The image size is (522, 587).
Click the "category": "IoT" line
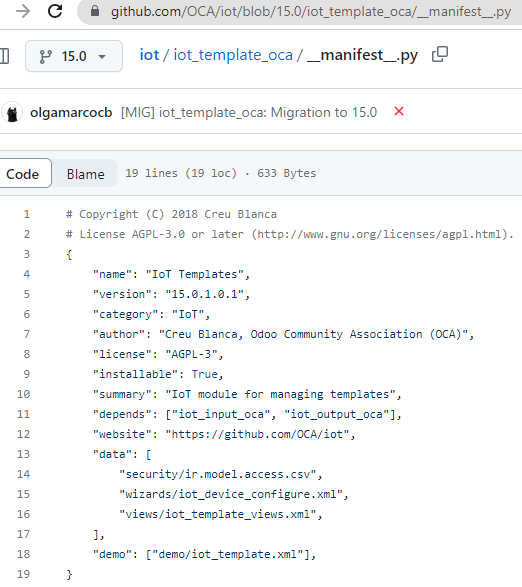pyautogui.click(x=151, y=314)
